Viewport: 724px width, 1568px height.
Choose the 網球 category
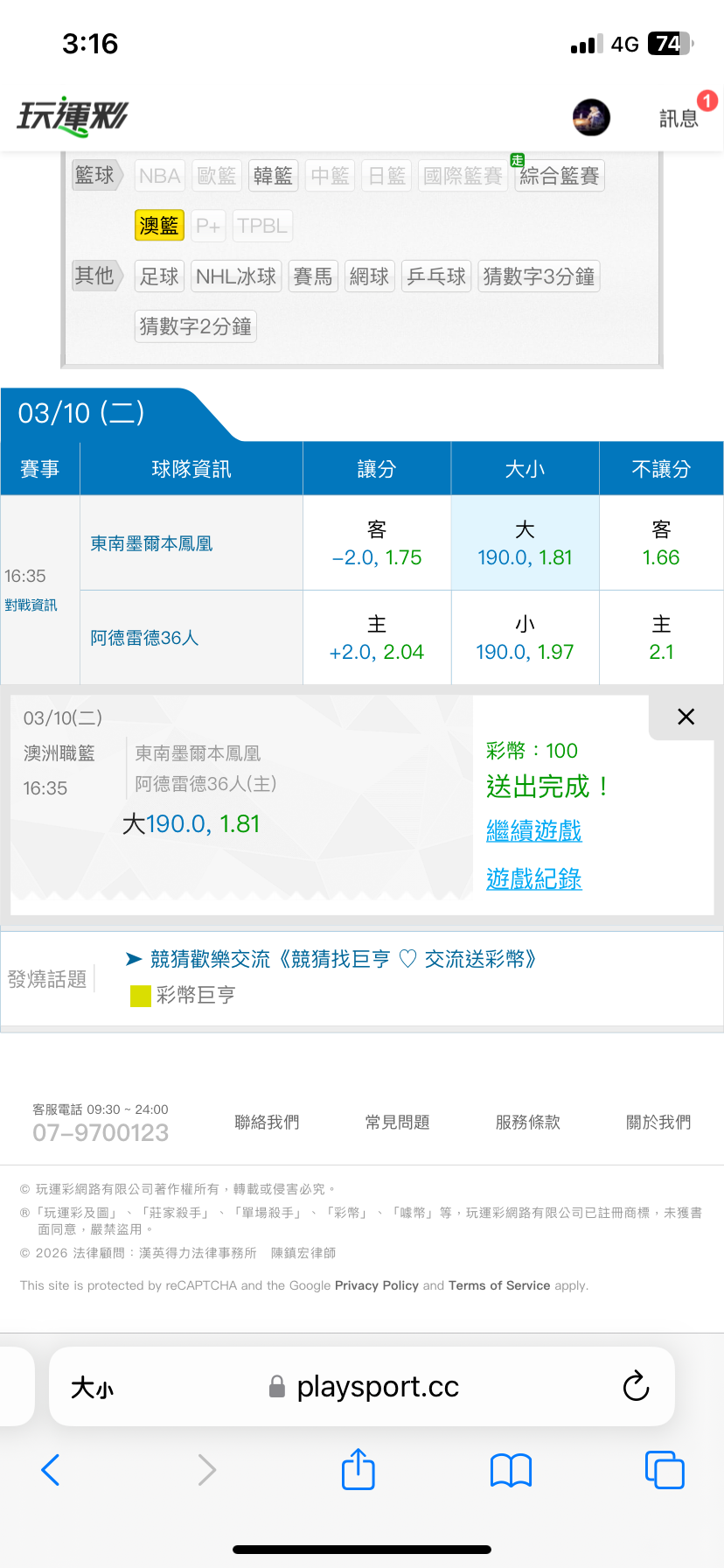tap(369, 276)
